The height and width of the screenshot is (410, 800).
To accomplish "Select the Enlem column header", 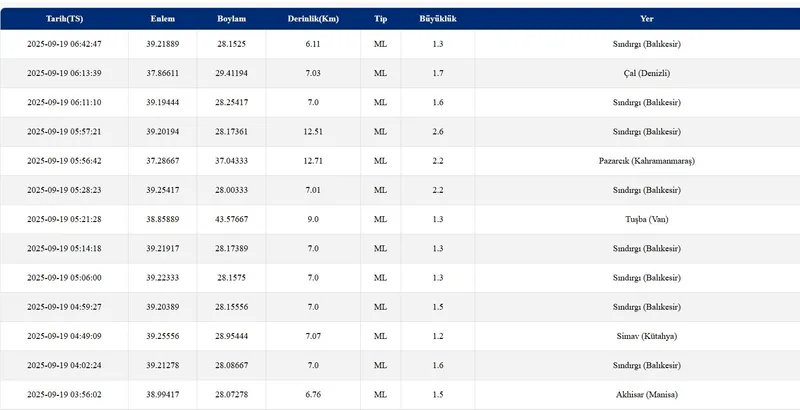I will click(x=163, y=19).
